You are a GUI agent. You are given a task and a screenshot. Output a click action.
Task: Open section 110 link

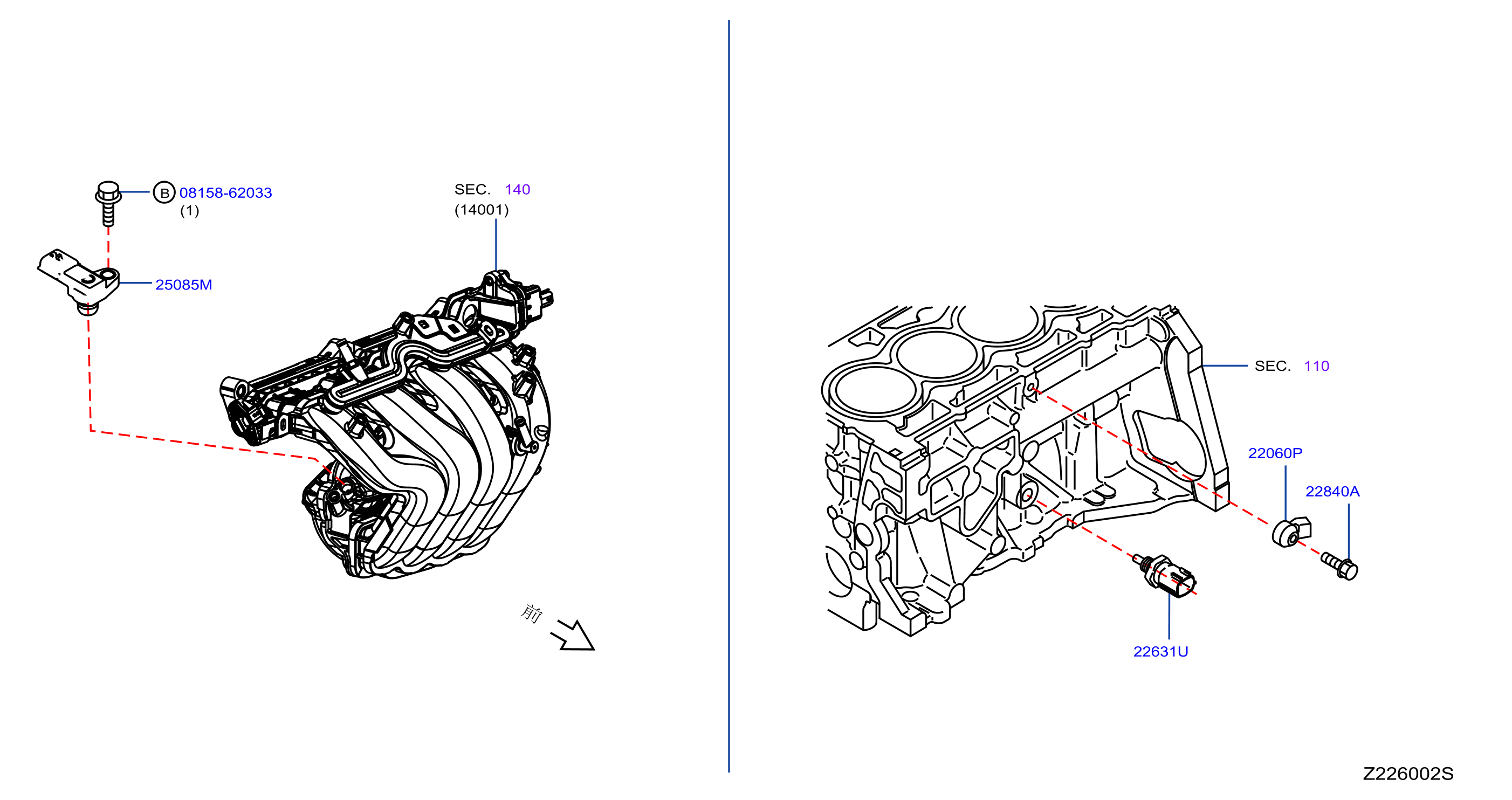(1317, 365)
